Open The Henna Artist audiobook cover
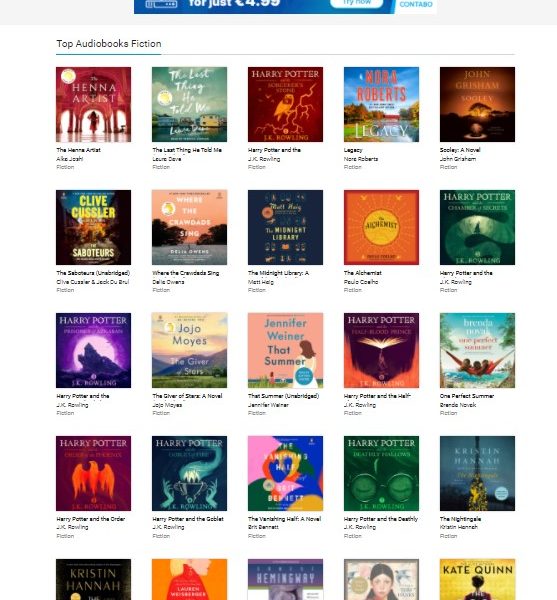The image size is (557, 600). [93, 104]
